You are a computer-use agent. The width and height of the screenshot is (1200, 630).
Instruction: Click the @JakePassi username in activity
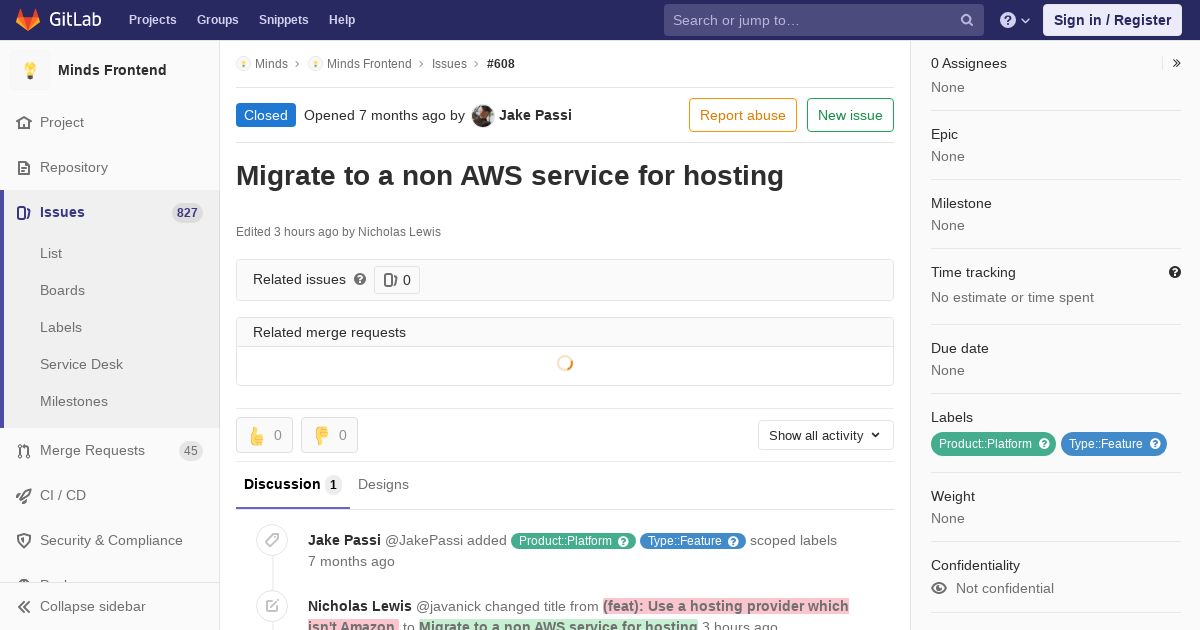(x=424, y=540)
